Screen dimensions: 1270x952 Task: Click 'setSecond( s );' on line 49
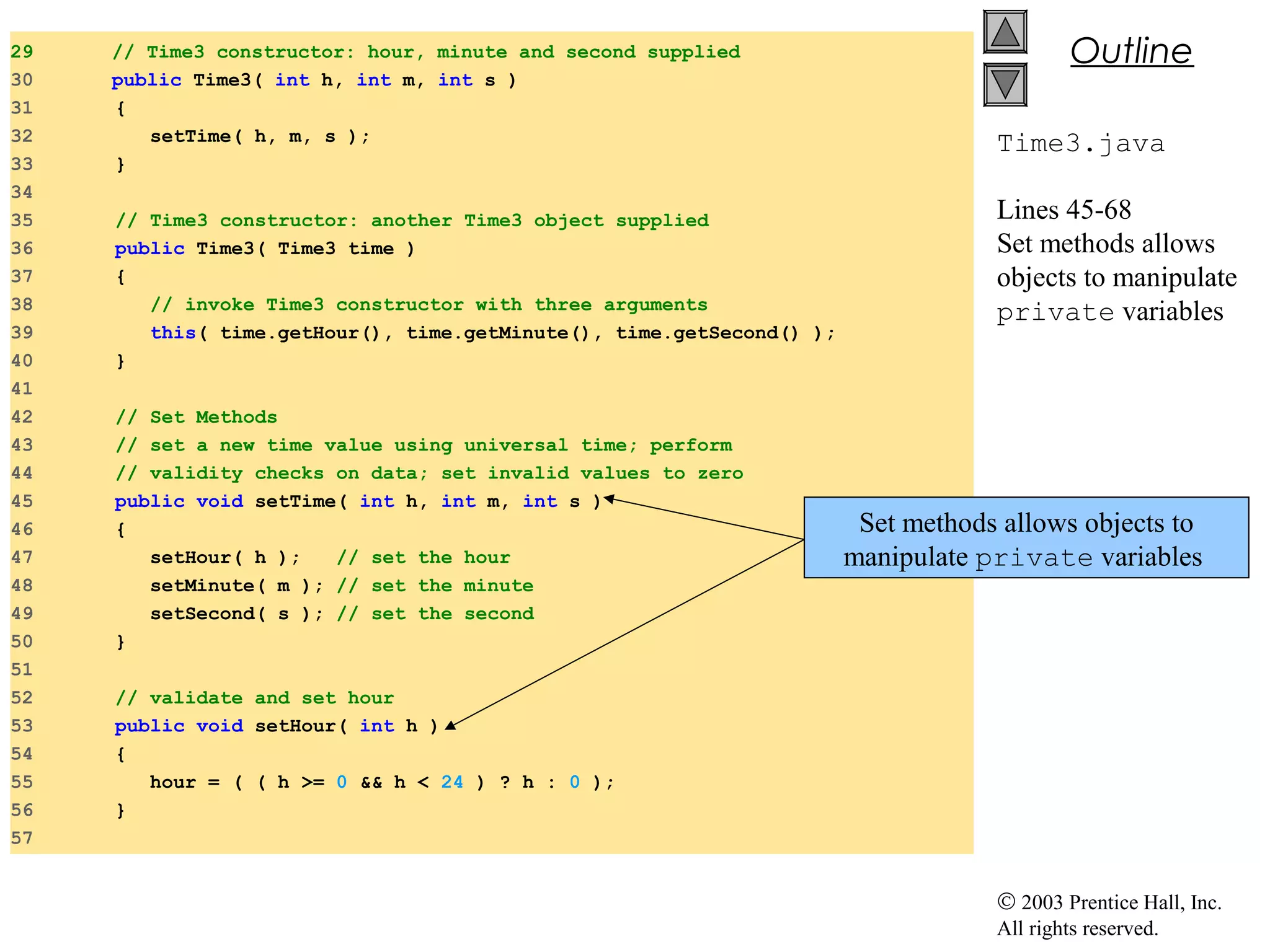click(237, 614)
